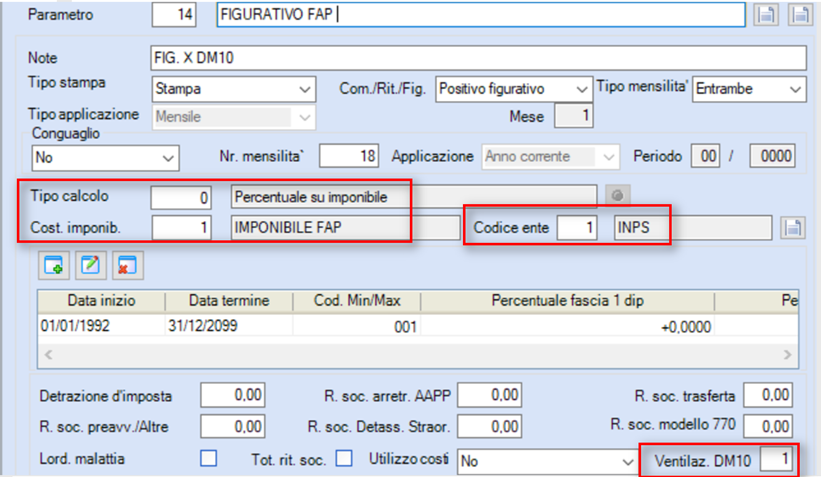
Task: Click second save icon beside FIGURATIVO FAP
Action: coord(801,15)
